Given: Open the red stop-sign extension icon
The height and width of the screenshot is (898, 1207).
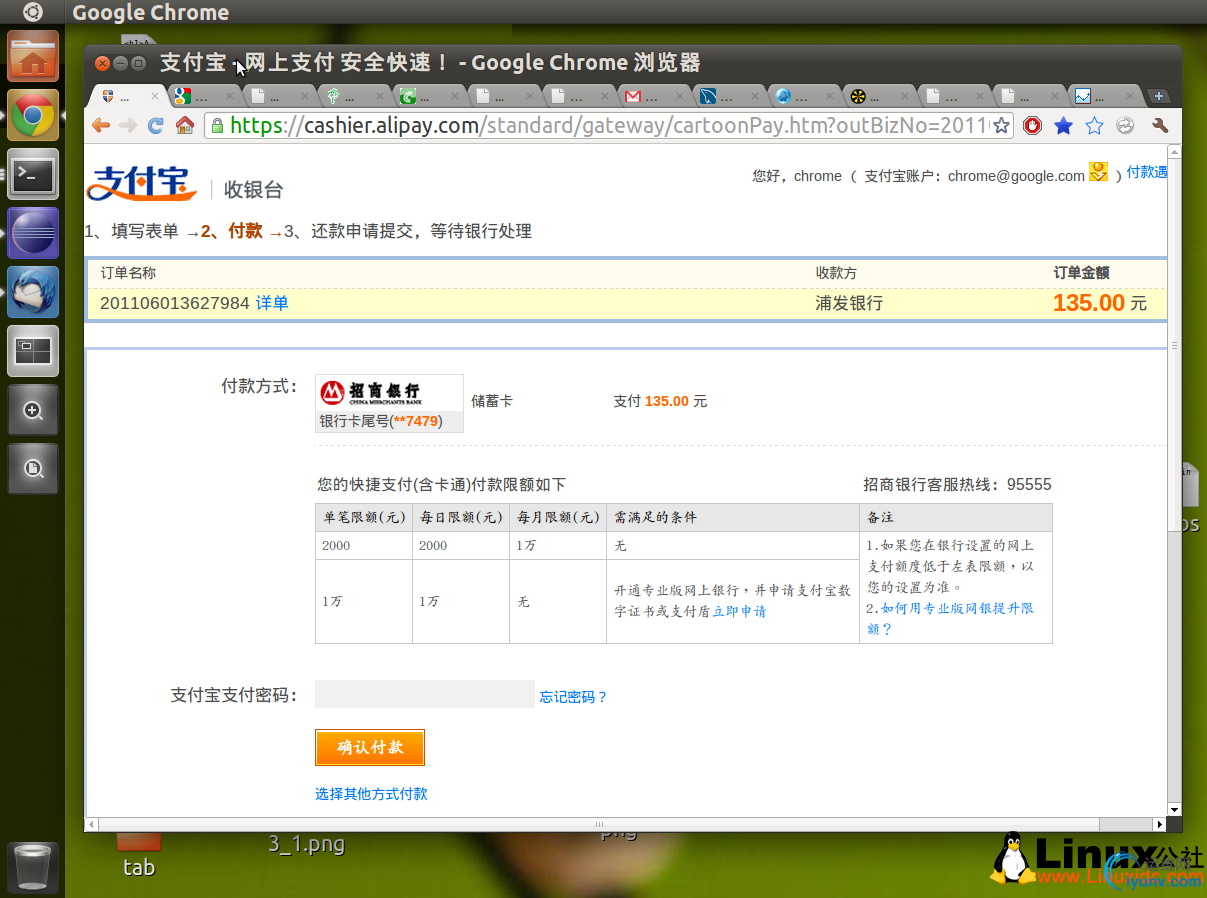Looking at the screenshot, I should (1032, 125).
